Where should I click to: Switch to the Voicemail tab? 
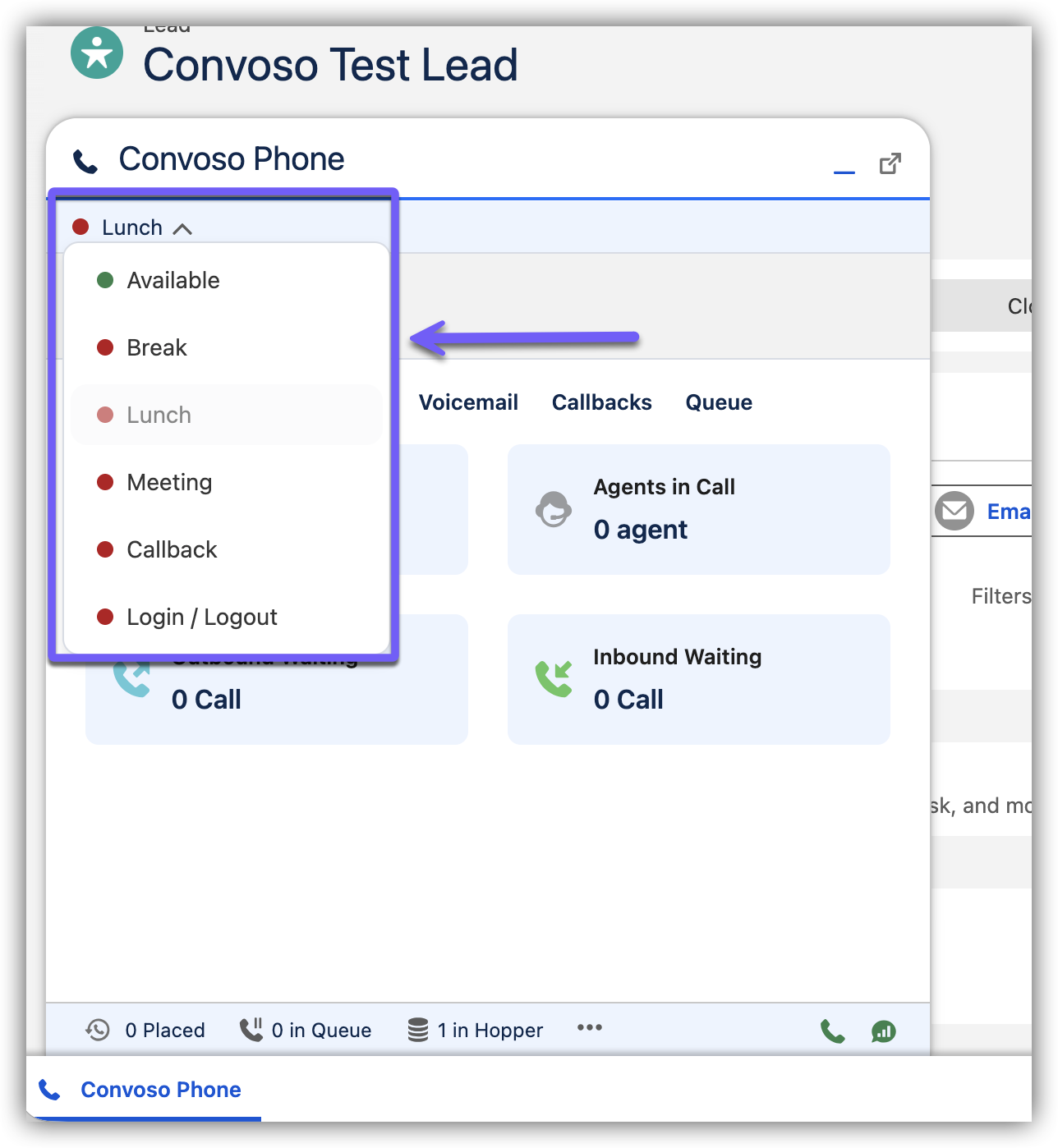click(x=468, y=402)
